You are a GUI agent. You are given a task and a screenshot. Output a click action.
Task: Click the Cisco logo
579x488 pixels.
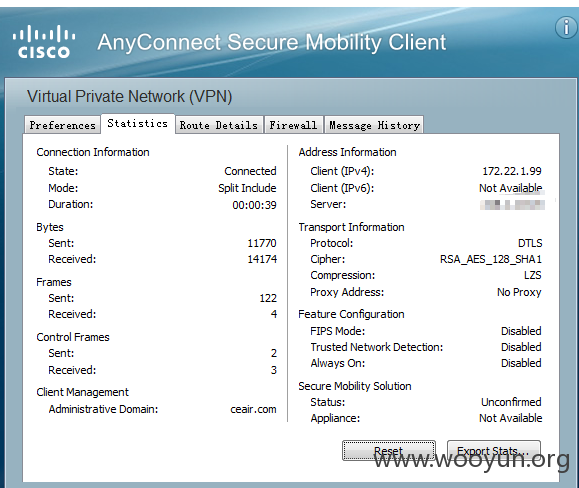point(44,42)
